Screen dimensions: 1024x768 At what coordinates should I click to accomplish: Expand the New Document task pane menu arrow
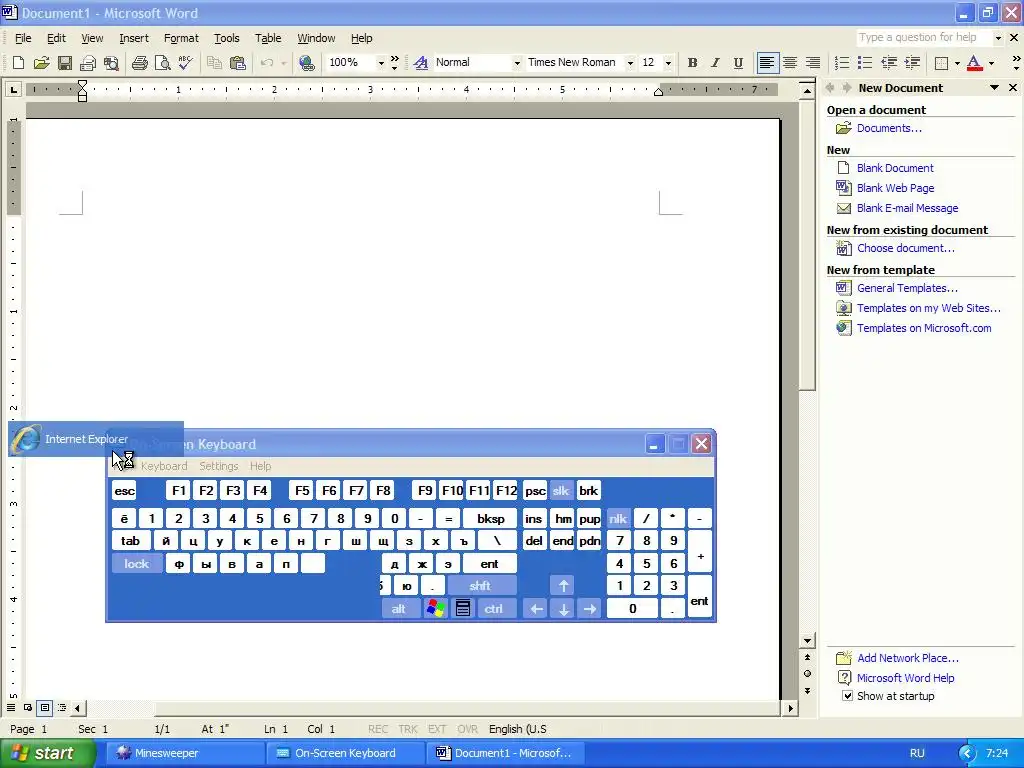point(994,88)
